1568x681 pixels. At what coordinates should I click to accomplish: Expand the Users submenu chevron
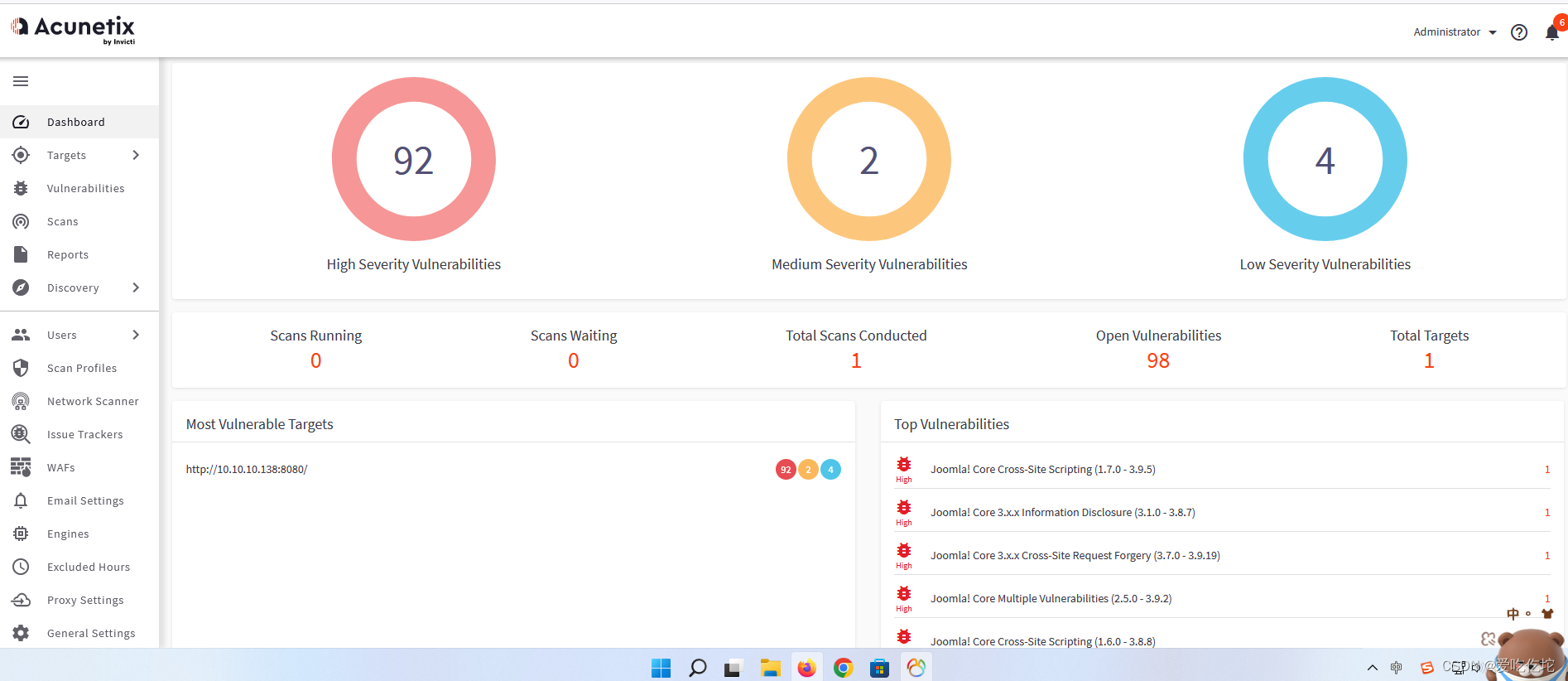(x=136, y=335)
